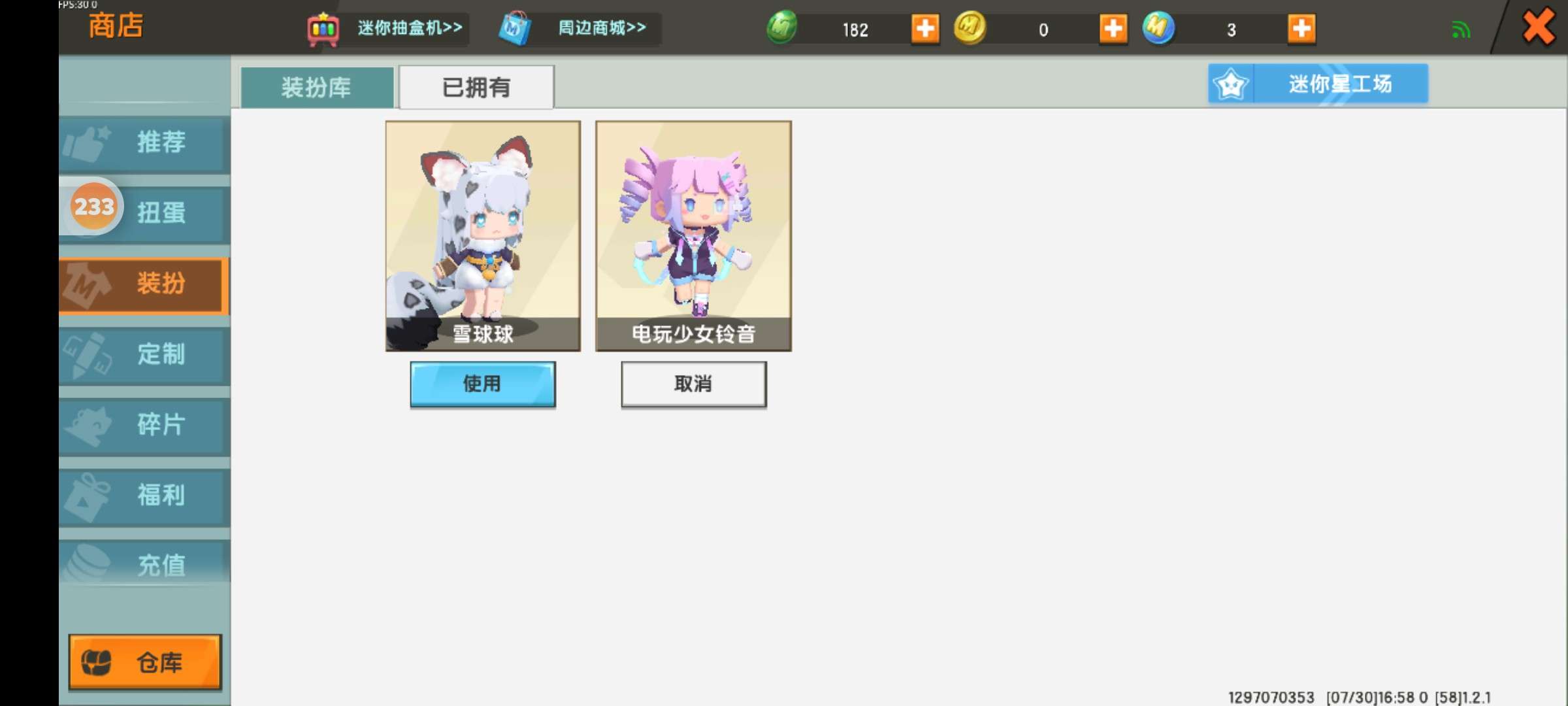Cancel the 电玩少女铃音 skin
The height and width of the screenshot is (706, 1568).
(694, 384)
